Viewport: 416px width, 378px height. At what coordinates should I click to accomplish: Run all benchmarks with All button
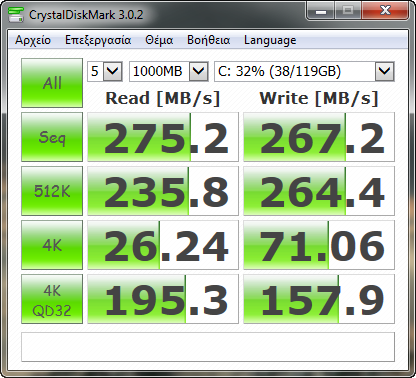(52, 83)
